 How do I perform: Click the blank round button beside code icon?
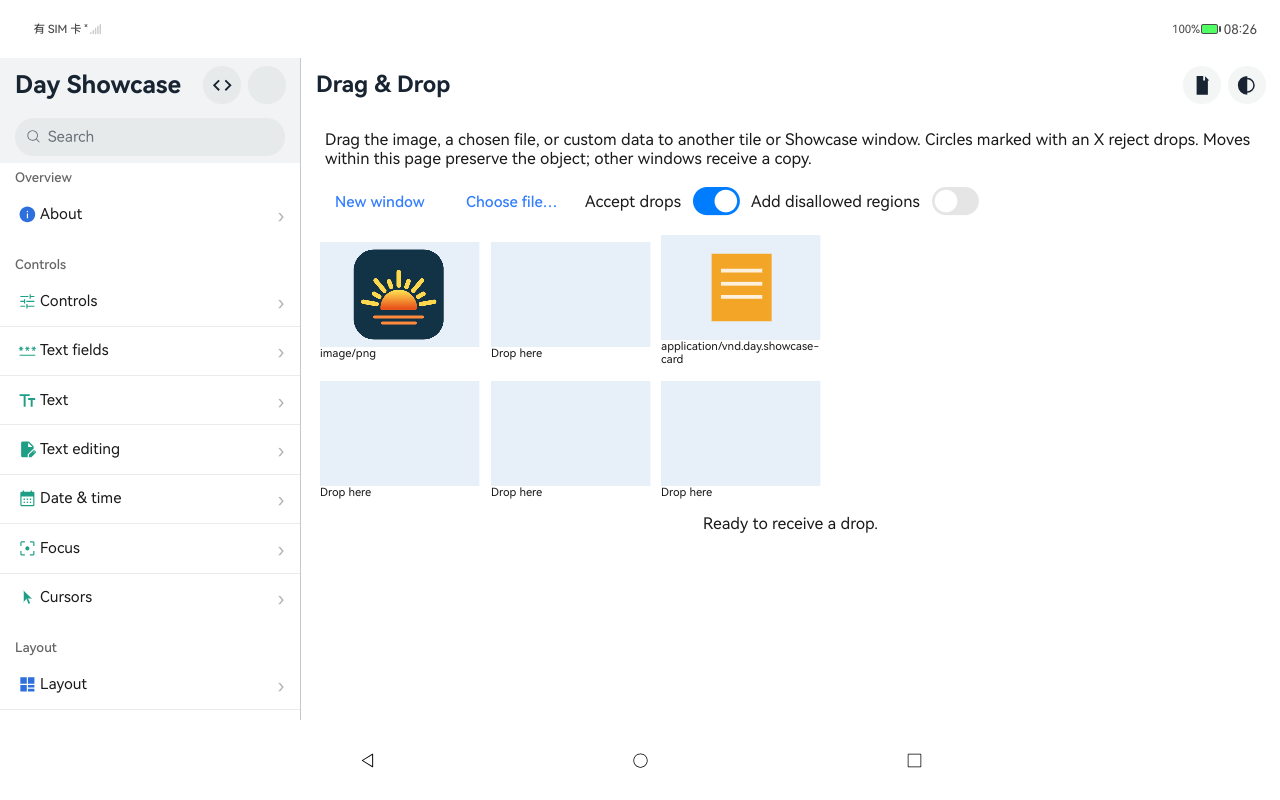click(267, 85)
